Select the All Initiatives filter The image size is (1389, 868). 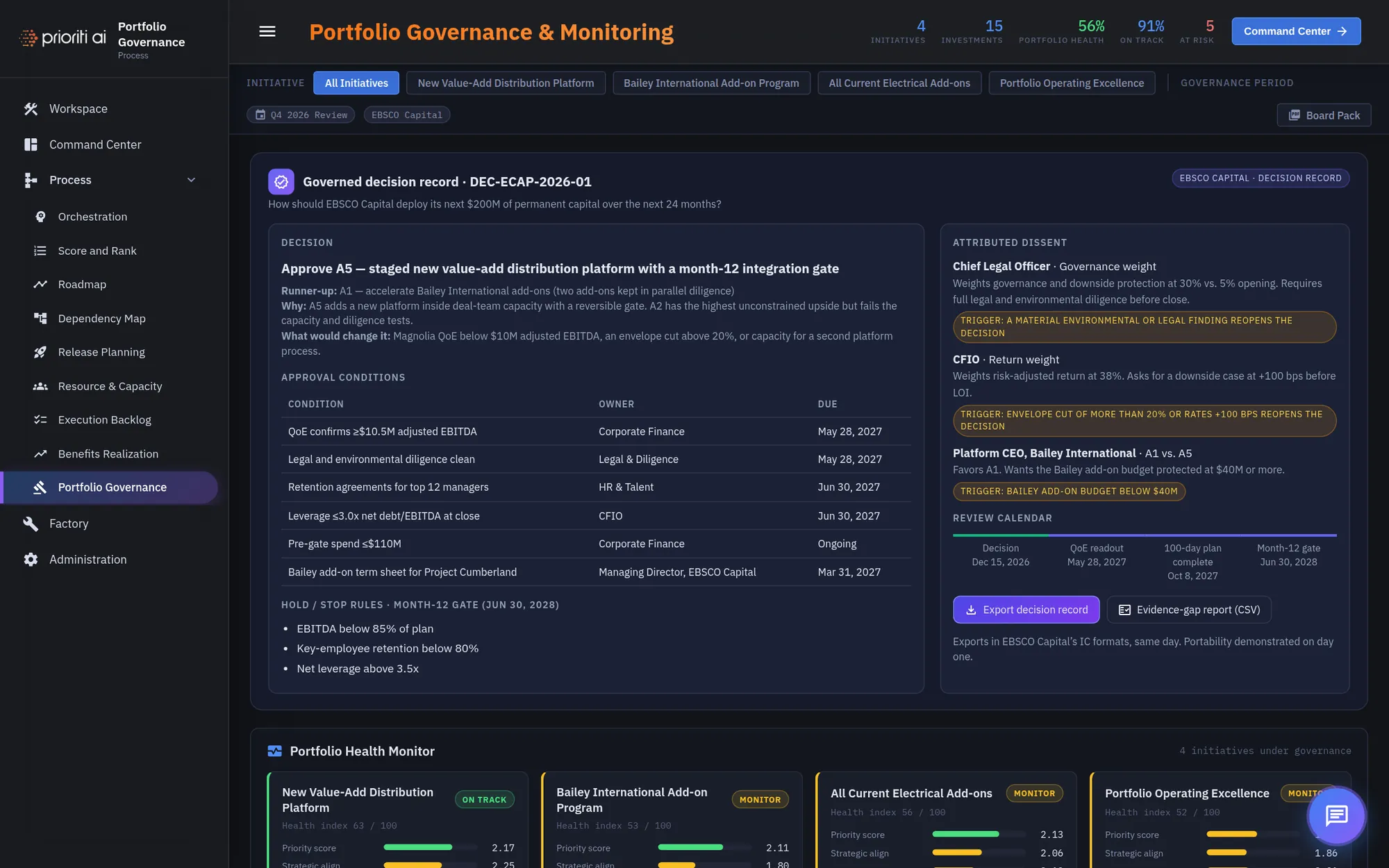[356, 83]
